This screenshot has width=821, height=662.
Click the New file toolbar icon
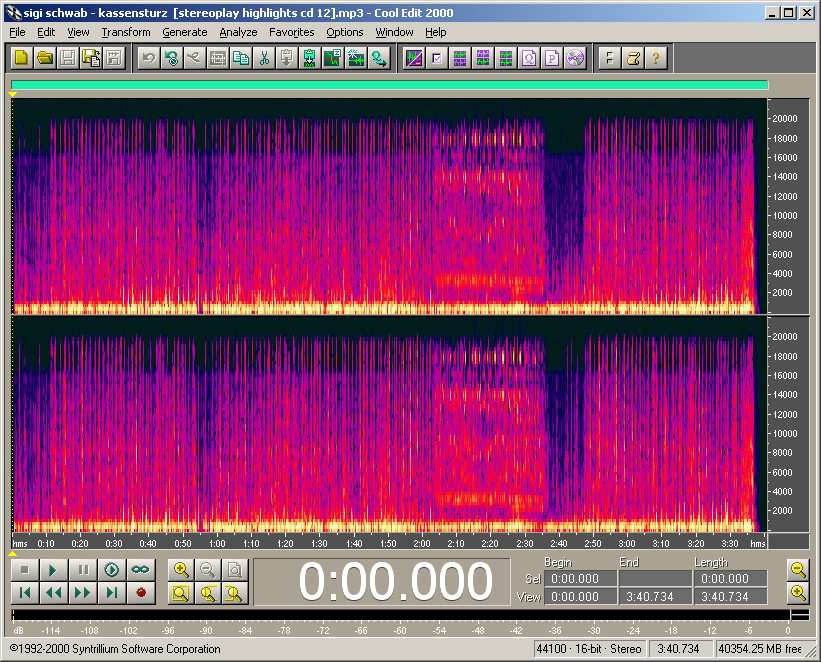21,58
